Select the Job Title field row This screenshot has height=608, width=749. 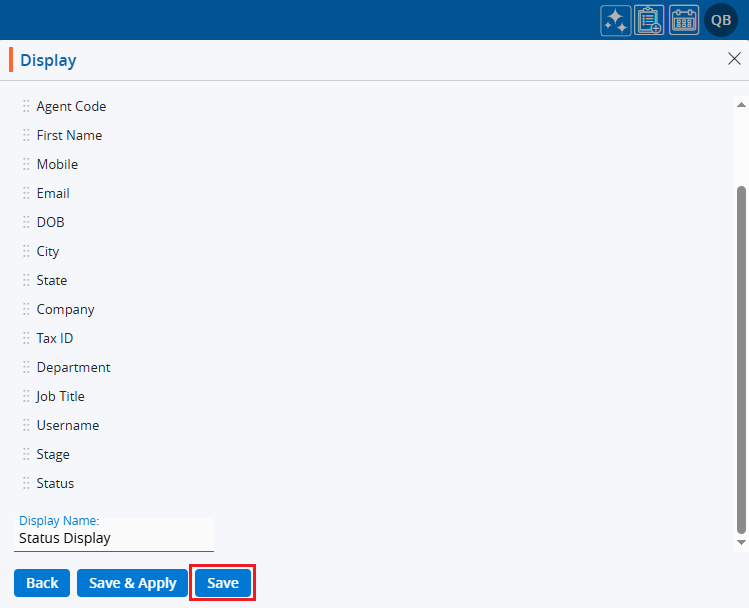(x=61, y=396)
